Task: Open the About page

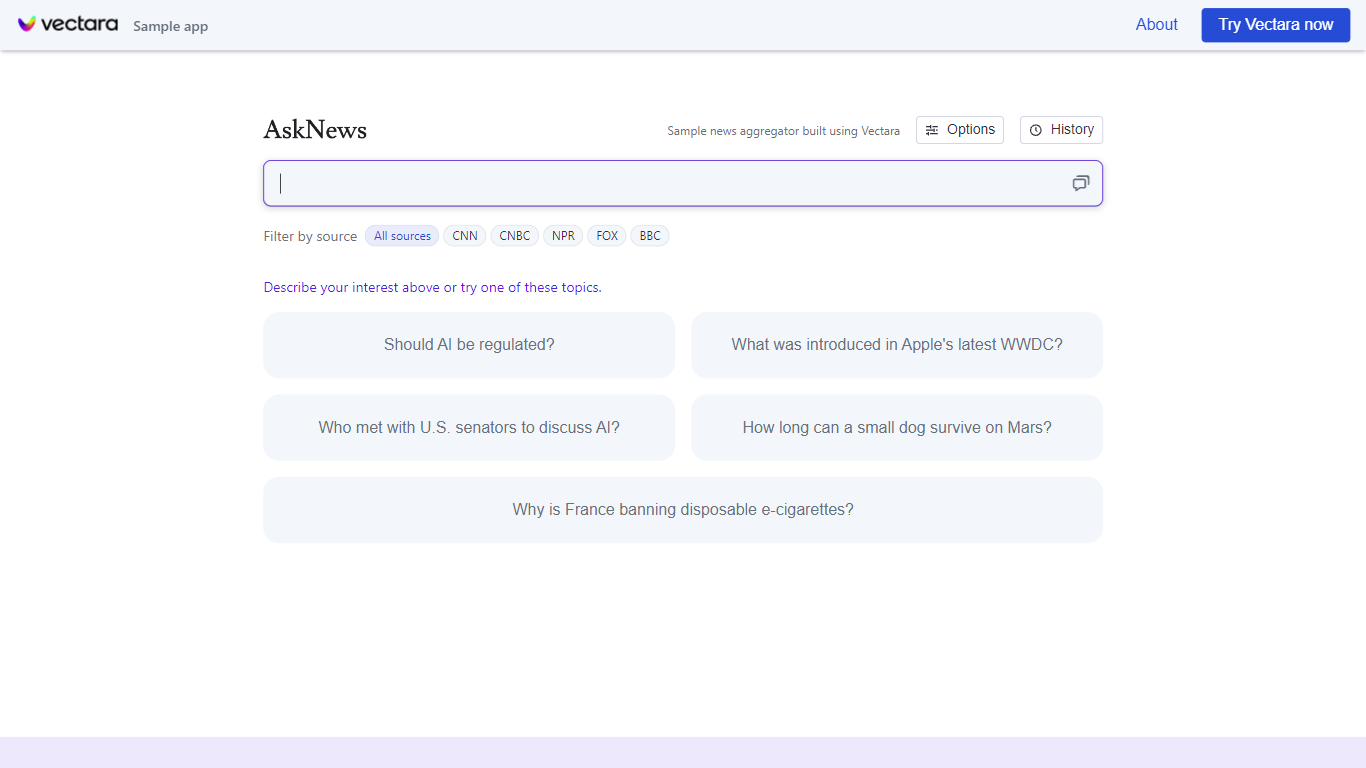Action: coord(1156,25)
